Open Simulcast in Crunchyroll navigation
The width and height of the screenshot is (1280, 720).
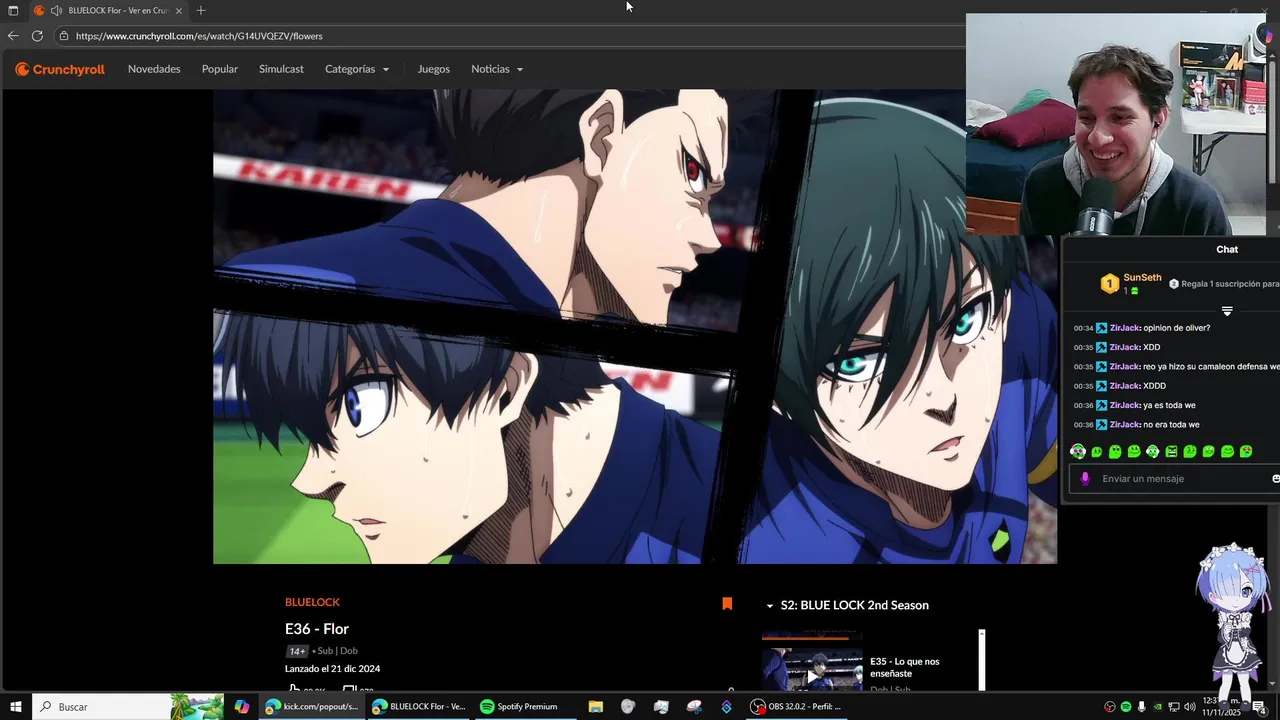281,69
